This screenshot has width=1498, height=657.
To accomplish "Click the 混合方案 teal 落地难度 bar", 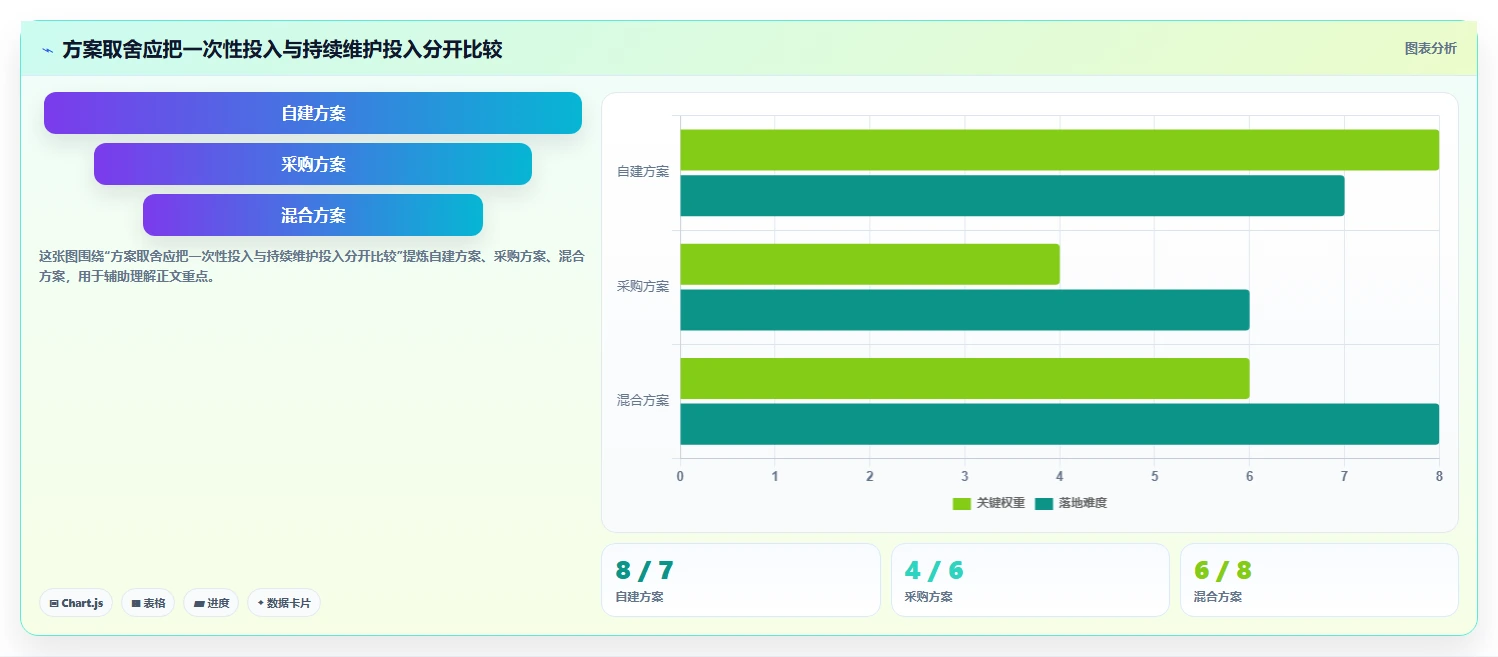I will 1059,424.
